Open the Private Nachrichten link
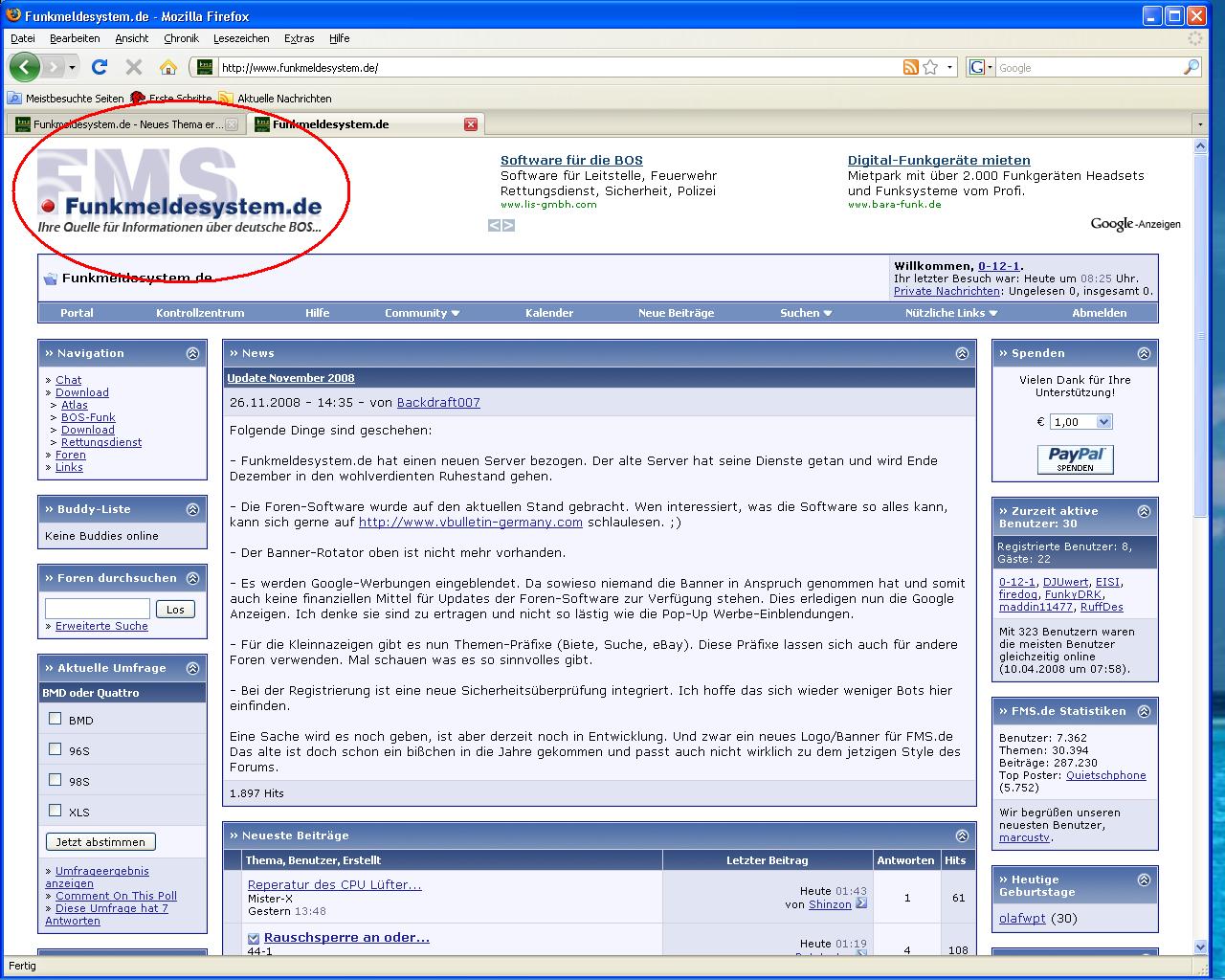This screenshot has height=980, width=1225. coord(947,291)
